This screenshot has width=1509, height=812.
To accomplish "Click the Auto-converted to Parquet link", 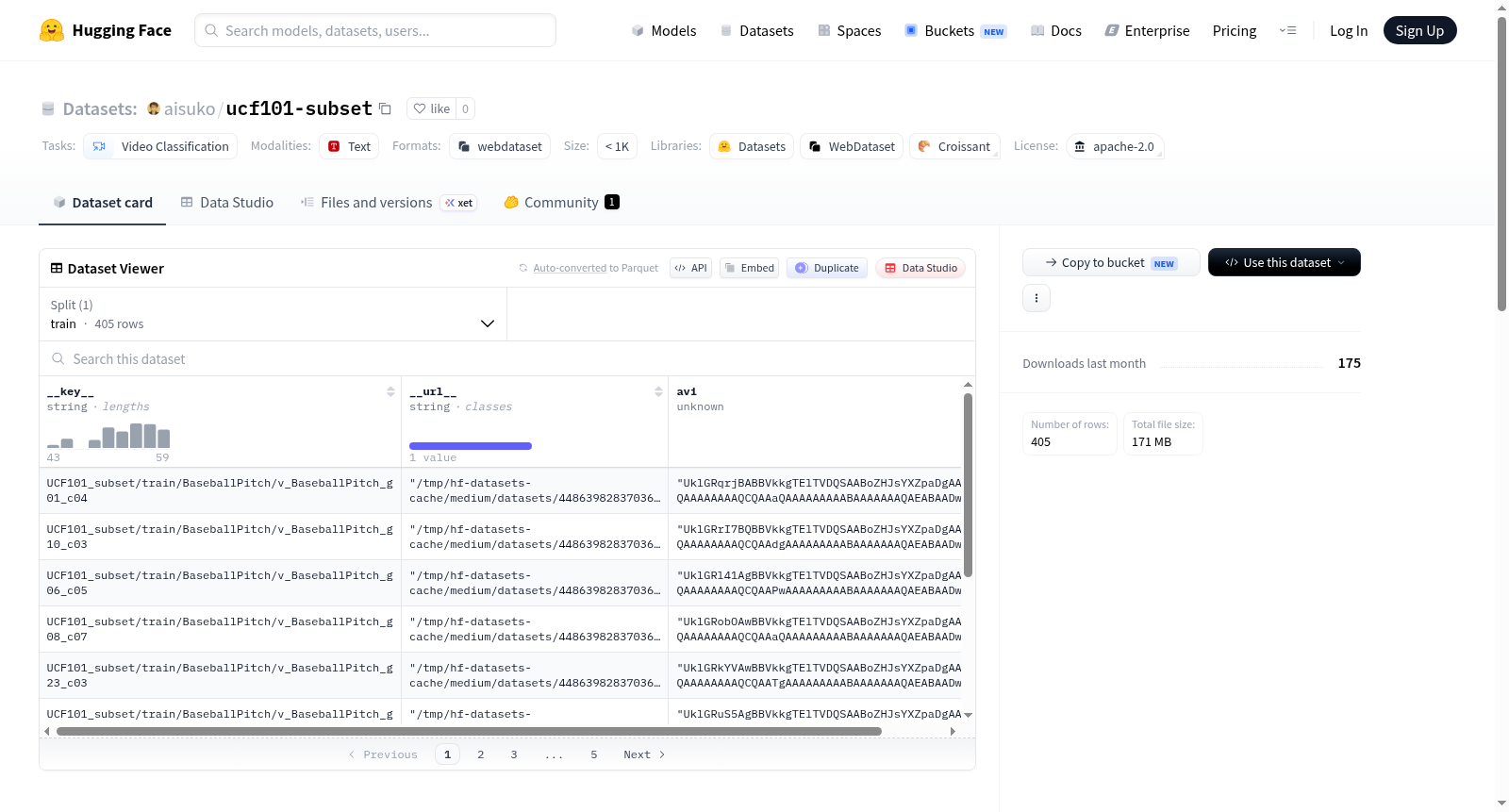I will pos(595,268).
